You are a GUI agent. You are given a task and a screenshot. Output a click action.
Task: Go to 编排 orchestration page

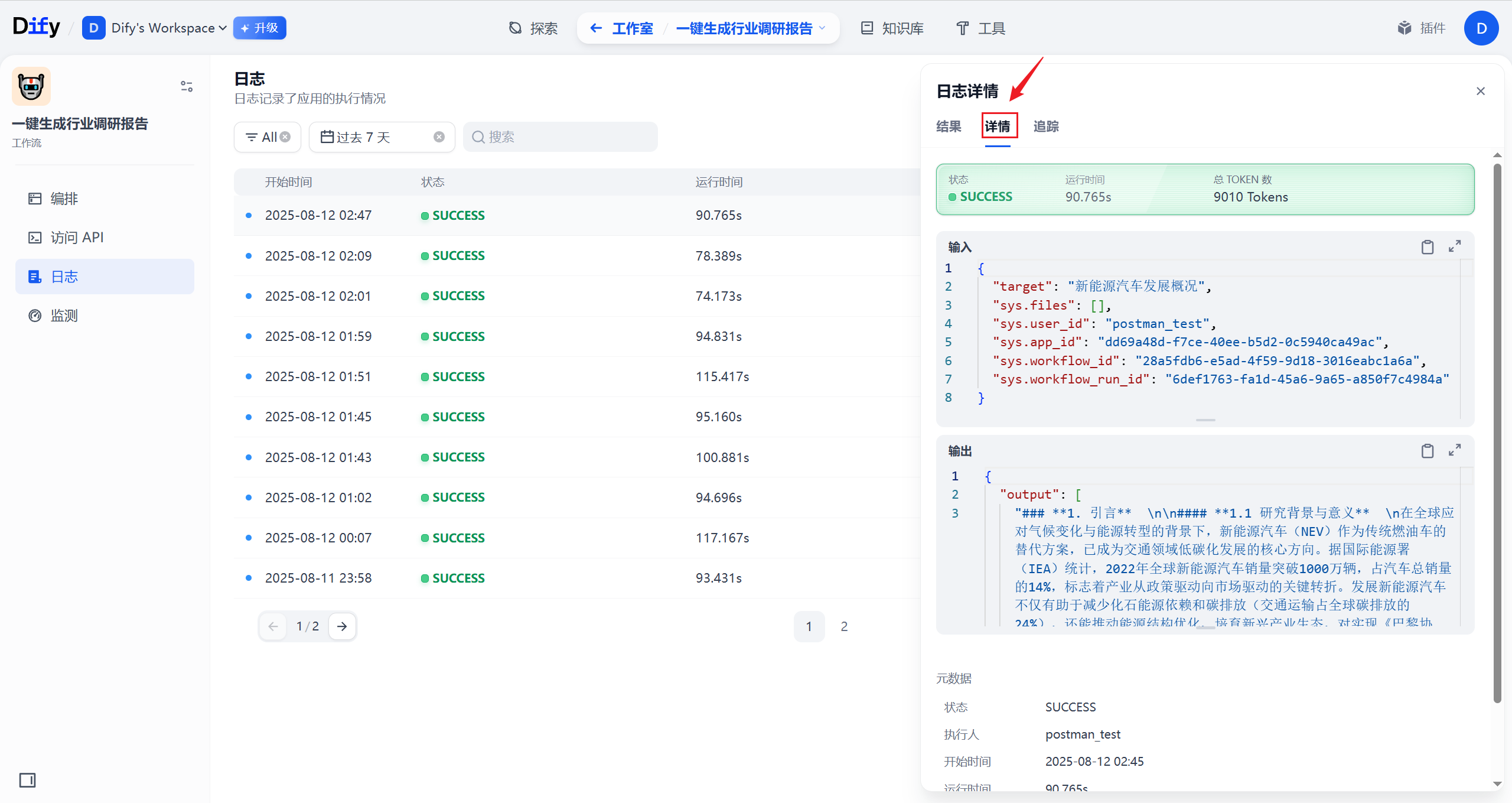(x=105, y=199)
